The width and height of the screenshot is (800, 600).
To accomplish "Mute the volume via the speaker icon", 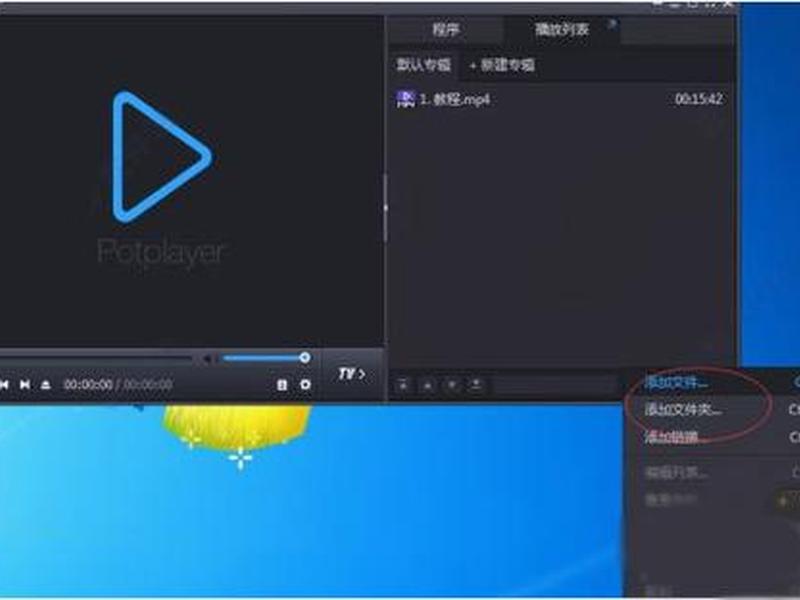I will (x=207, y=359).
